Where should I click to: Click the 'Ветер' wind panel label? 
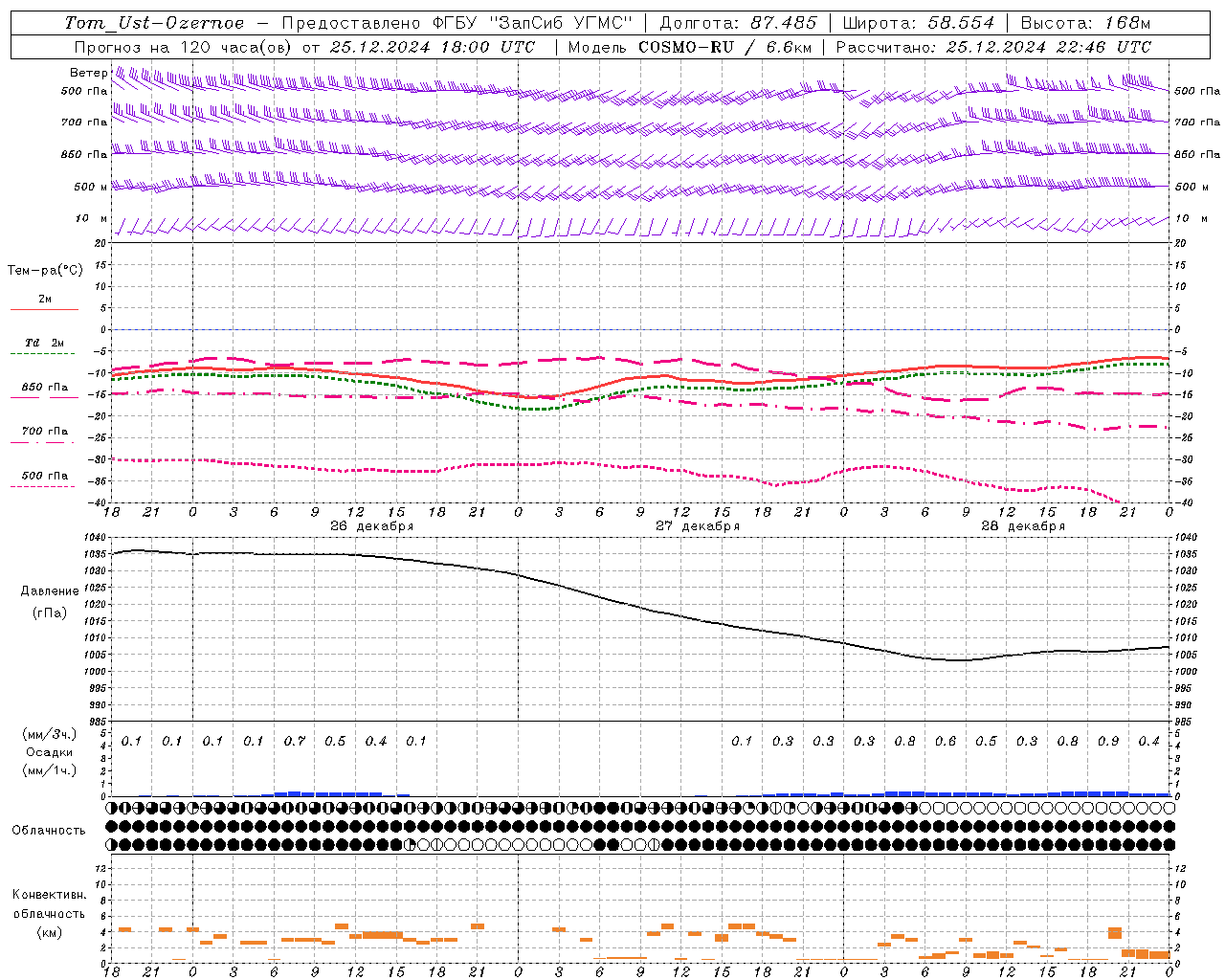[88, 73]
